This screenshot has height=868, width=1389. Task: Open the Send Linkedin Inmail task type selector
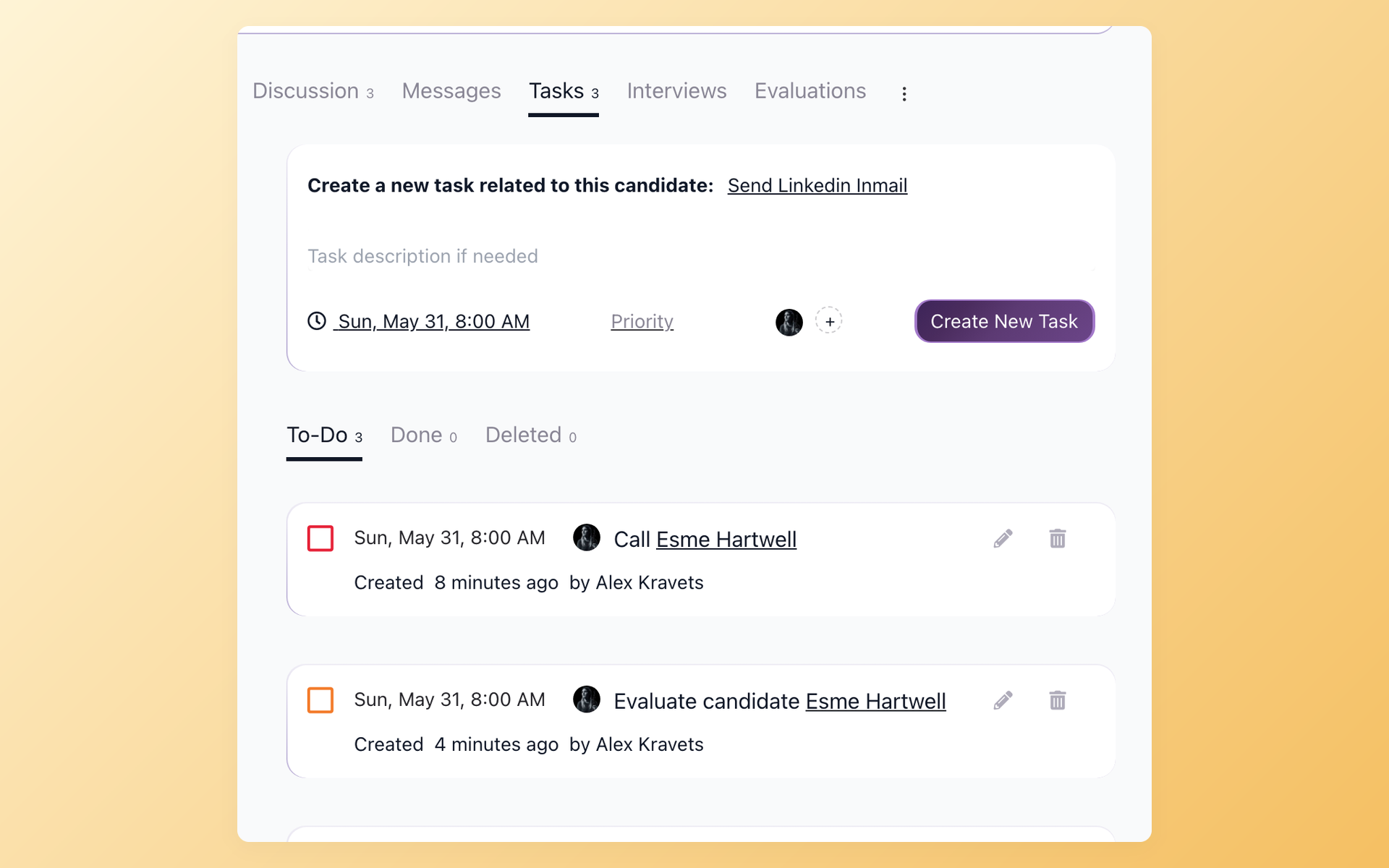(x=817, y=185)
